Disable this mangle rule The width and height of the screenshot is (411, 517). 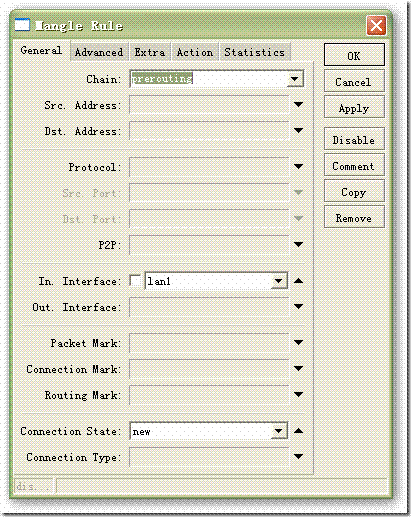tap(354, 139)
